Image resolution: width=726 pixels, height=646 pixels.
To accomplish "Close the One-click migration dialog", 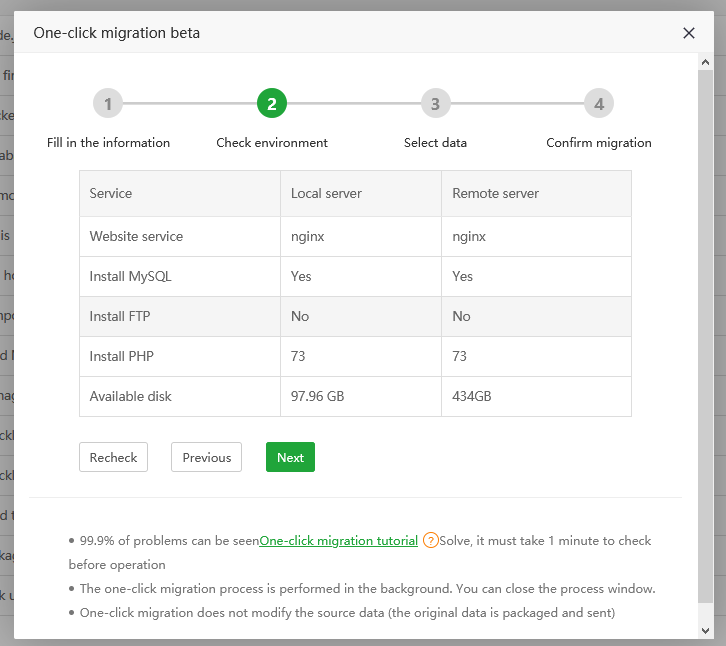I will click(x=688, y=33).
